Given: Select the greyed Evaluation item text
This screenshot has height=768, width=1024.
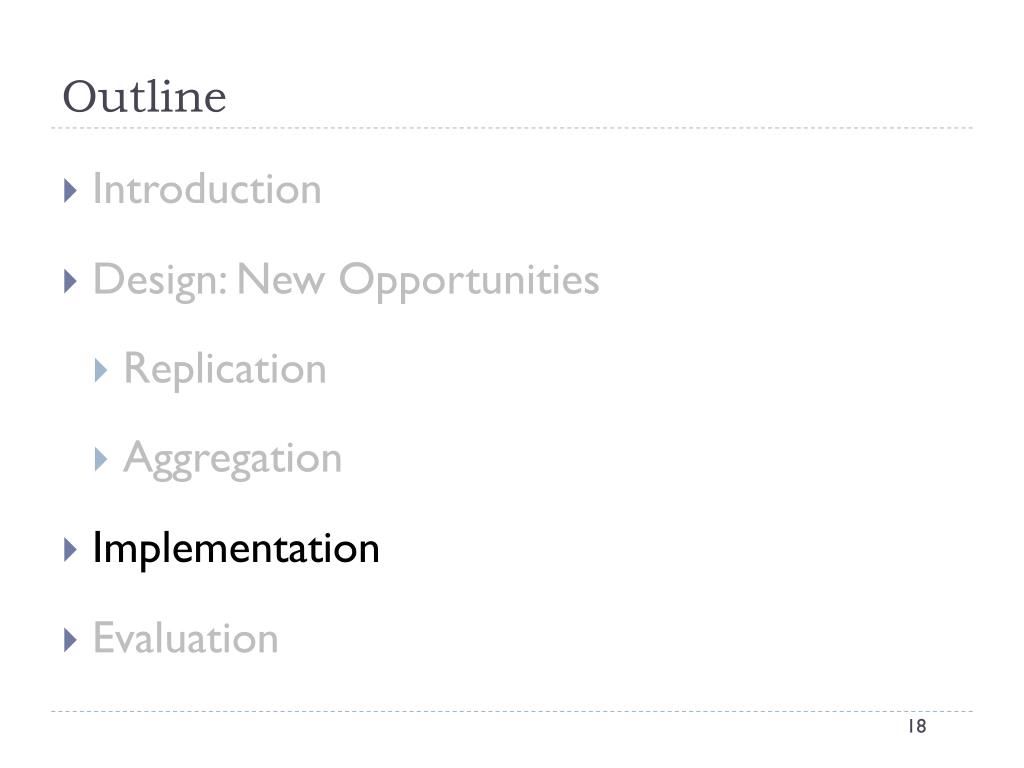Looking at the screenshot, I should click(185, 638).
